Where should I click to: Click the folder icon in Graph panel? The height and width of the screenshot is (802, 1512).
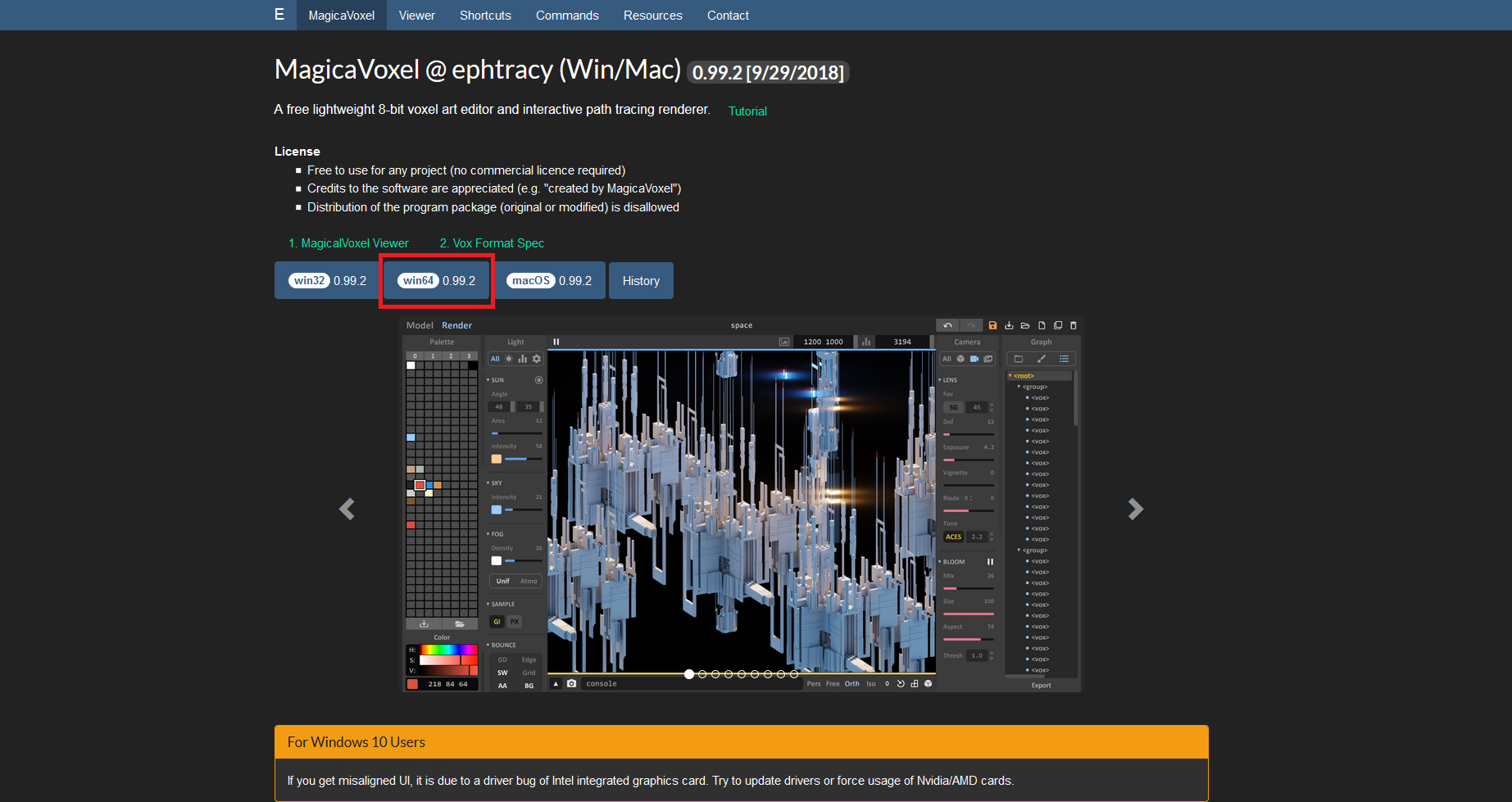(x=1019, y=359)
